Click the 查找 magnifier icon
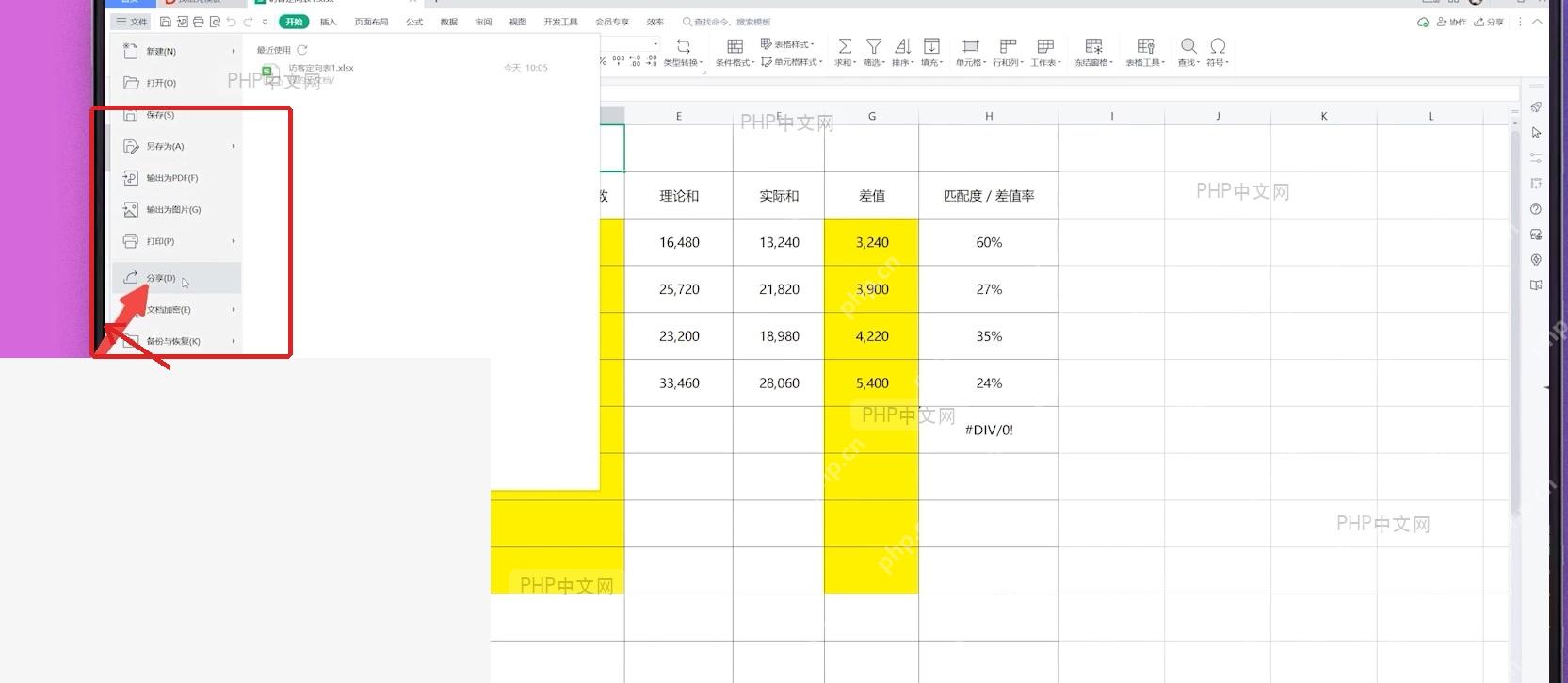Image resolution: width=1568 pixels, height=683 pixels. pyautogui.click(x=1188, y=46)
